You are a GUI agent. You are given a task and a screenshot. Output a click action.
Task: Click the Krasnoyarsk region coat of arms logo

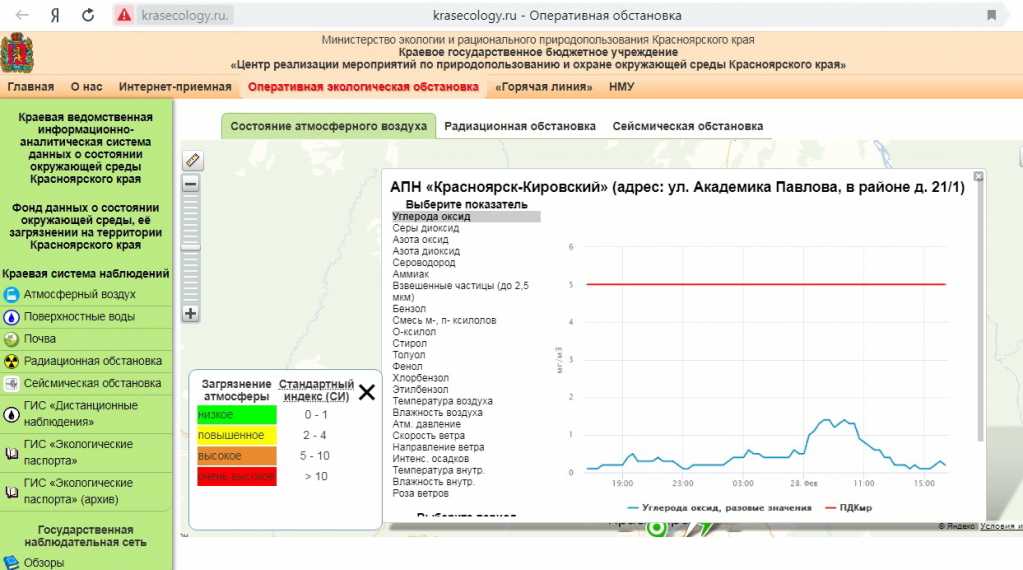pos(17,53)
